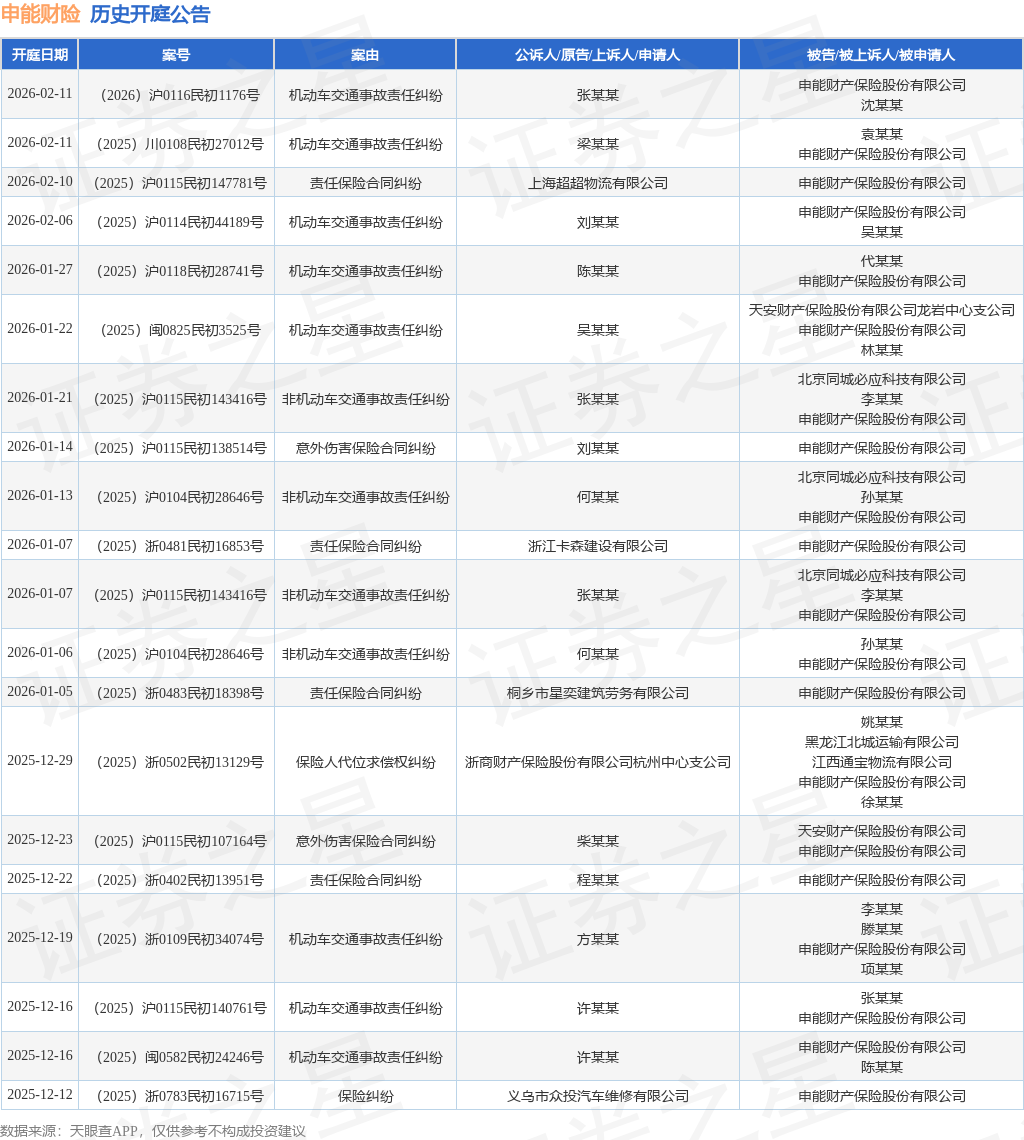Image resolution: width=1024 pixels, height=1140 pixels.
Task: Click date 2025-12-12
Action: [x=40, y=1095]
